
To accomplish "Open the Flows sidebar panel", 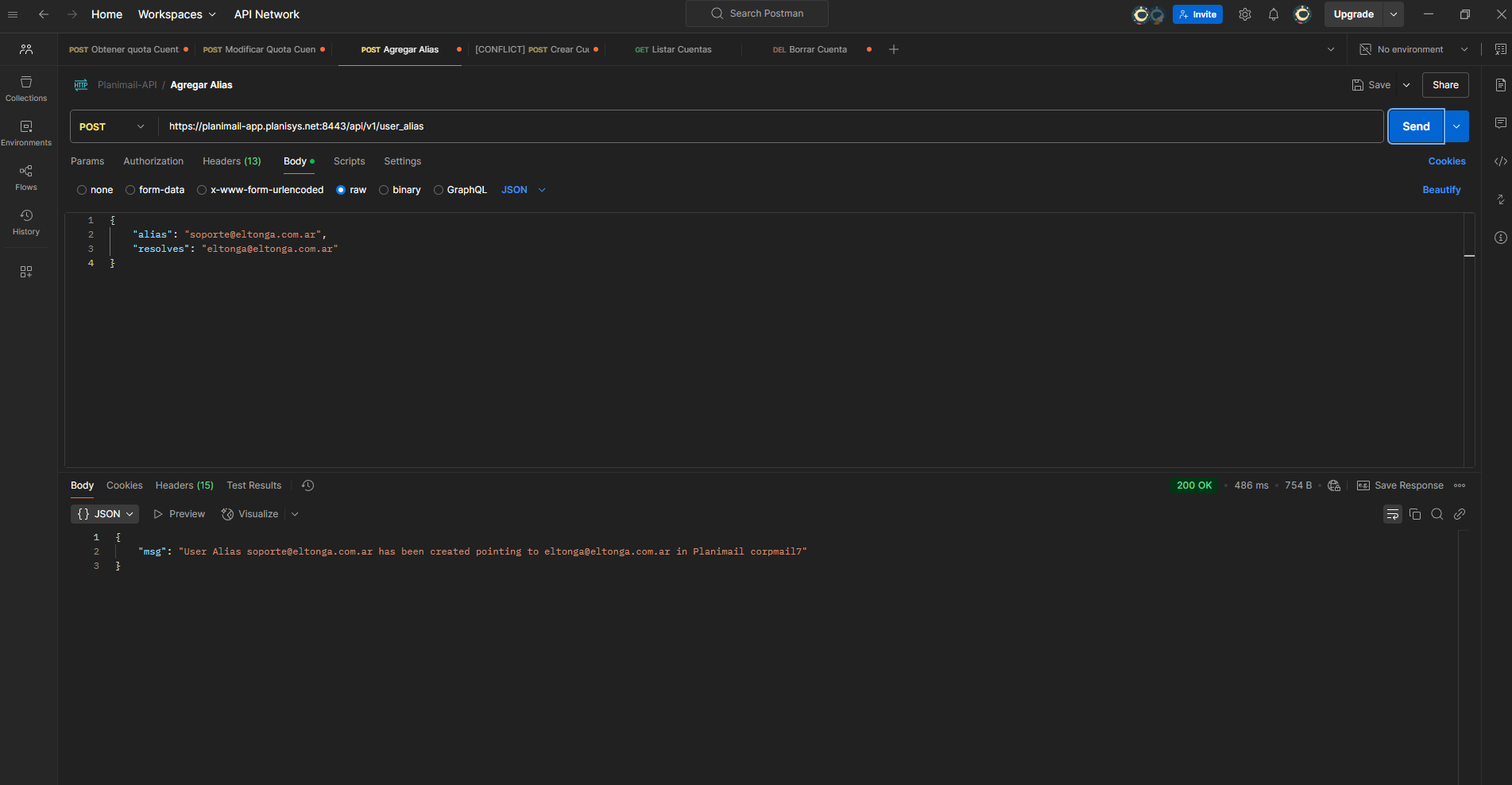I will tap(26, 178).
